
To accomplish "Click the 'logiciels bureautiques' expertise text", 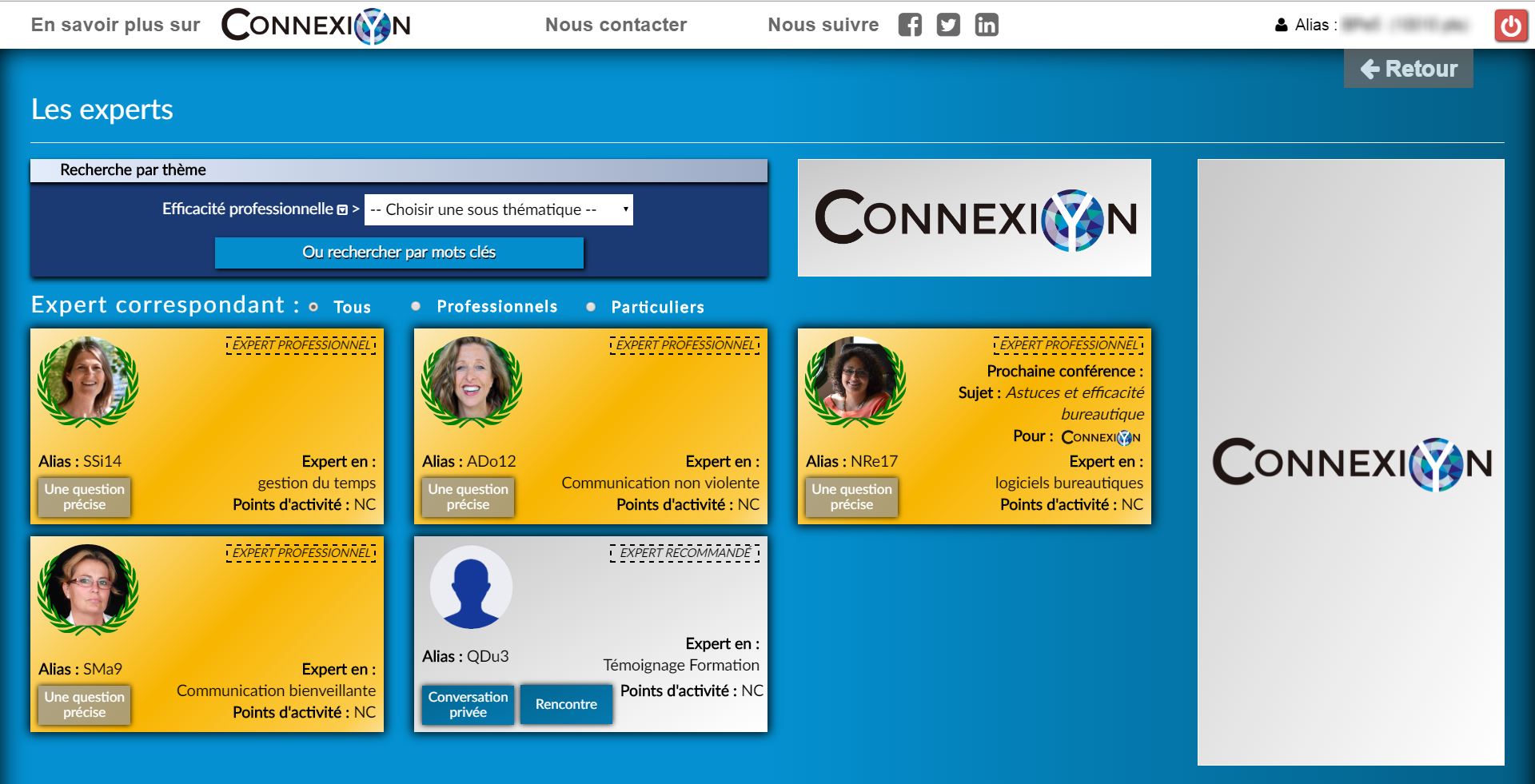I will (1069, 483).
